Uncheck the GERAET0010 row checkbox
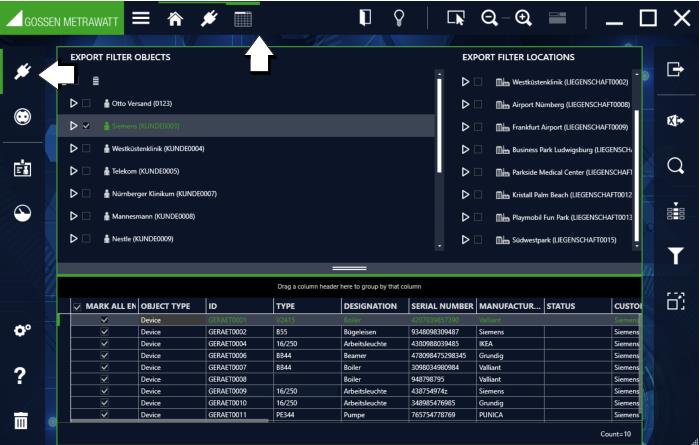Image resolution: width=700 pixels, height=445 pixels. pyautogui.click(x=104, y=403)
